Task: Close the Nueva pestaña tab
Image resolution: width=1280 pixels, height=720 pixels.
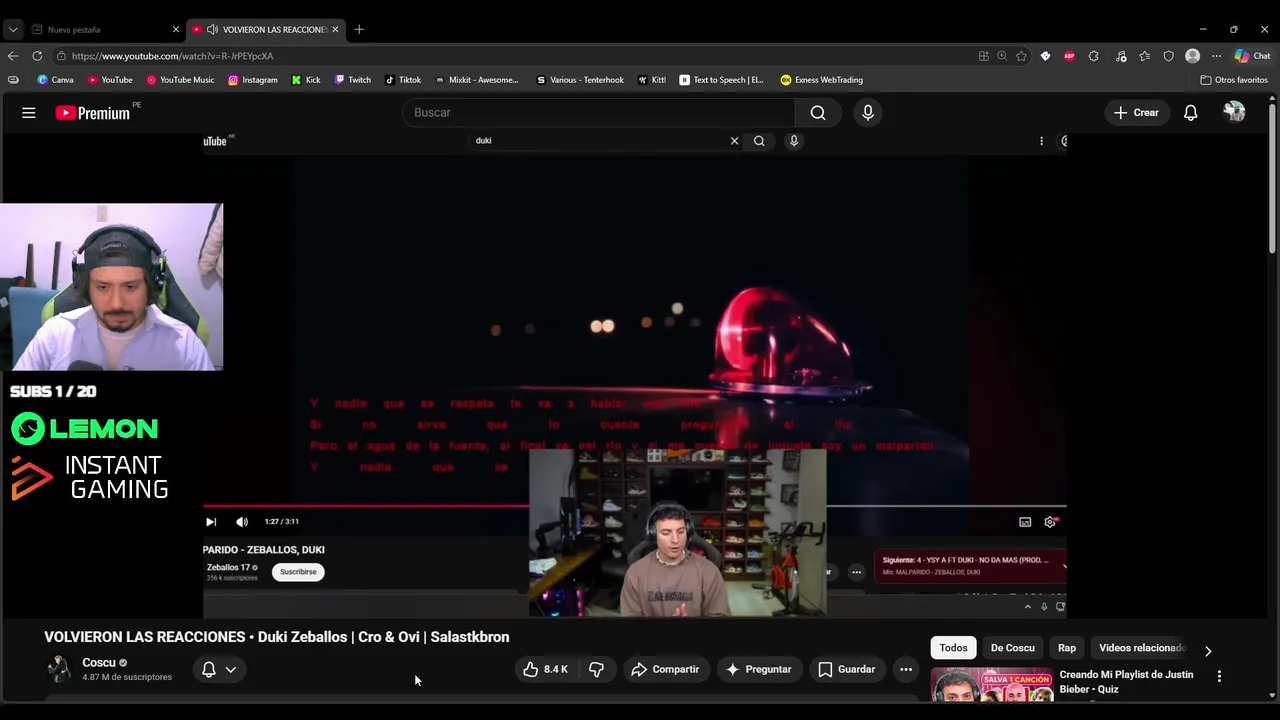Action: (176, 29)
